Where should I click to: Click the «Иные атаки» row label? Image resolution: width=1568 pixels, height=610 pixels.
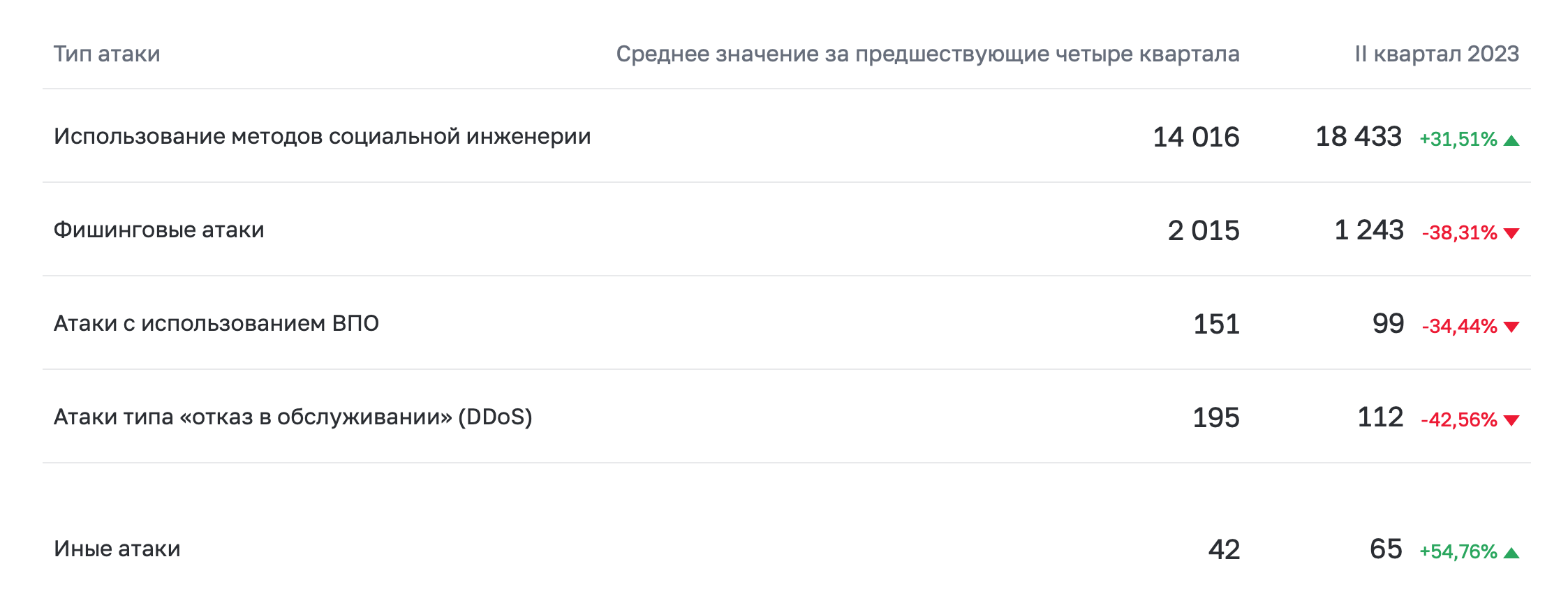click(117, 549)
